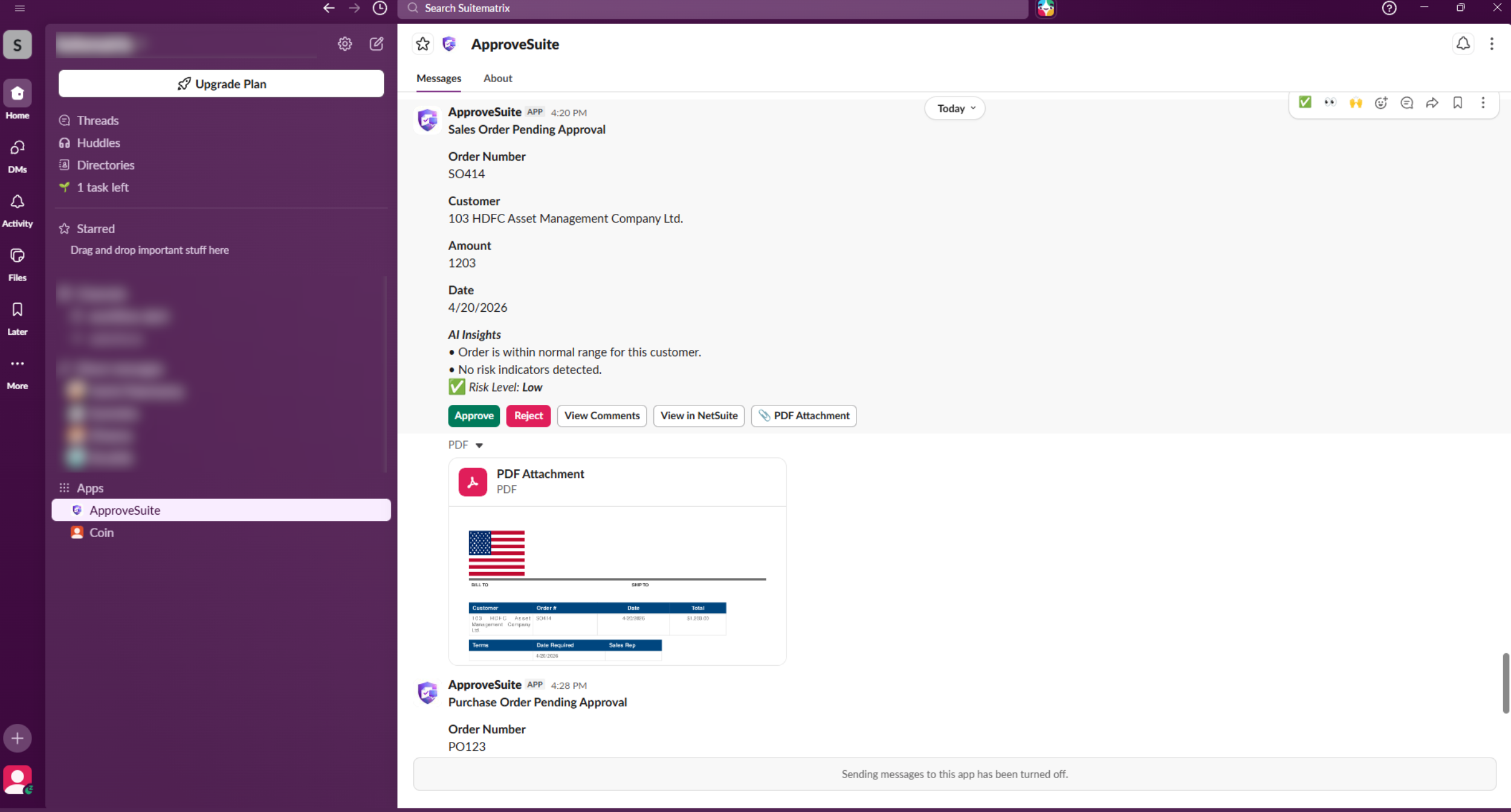Approve sales order SO414
This screenshot has height=812, width=1511.
pyautogui.click(x=474, y=416)
